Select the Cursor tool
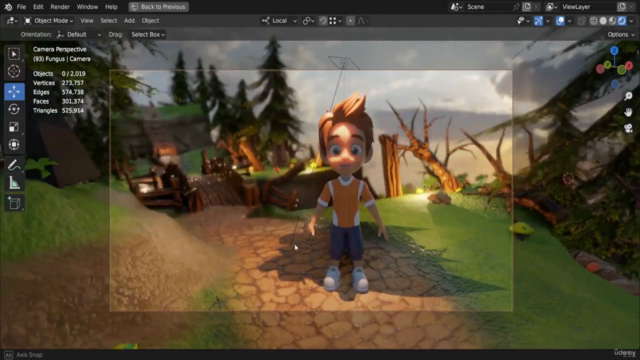This screenshot has height=360, width=640. (x=14, y=71)
